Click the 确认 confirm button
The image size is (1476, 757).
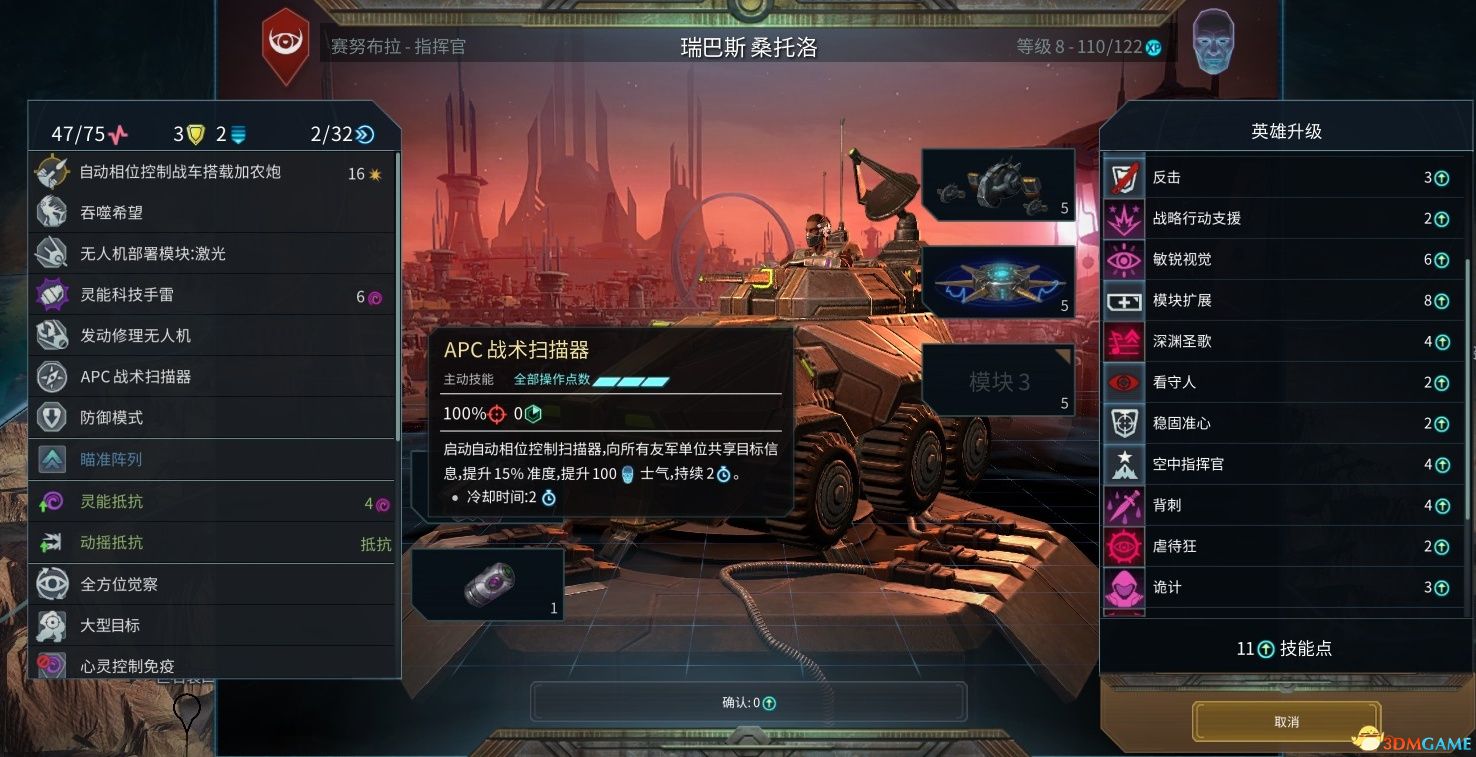click(749, 702)
